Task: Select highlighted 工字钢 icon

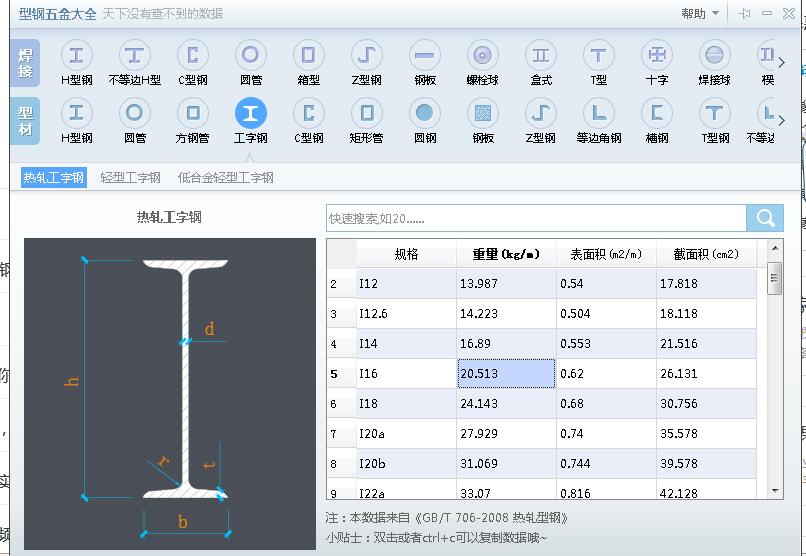Action: (x=251, y=113)
